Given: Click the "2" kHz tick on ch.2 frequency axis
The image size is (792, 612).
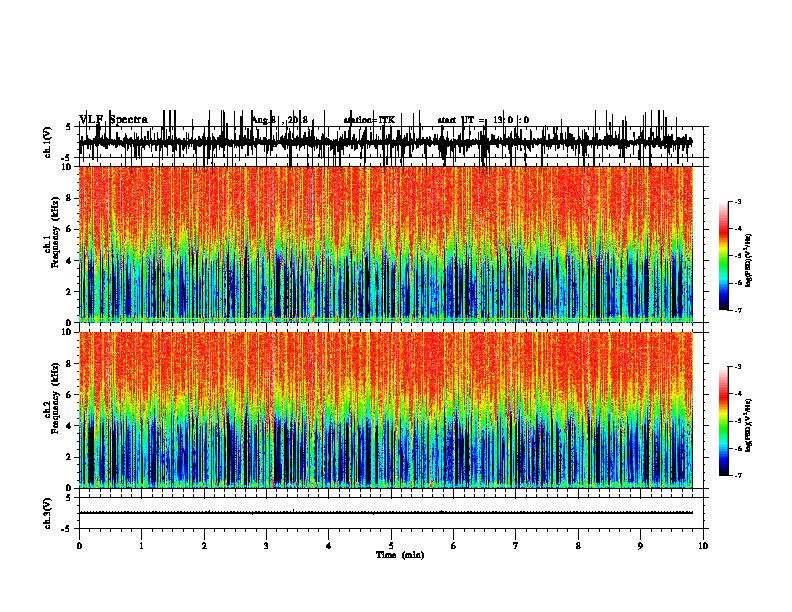Looking at the screenshot, I should [x=70, y=457].
